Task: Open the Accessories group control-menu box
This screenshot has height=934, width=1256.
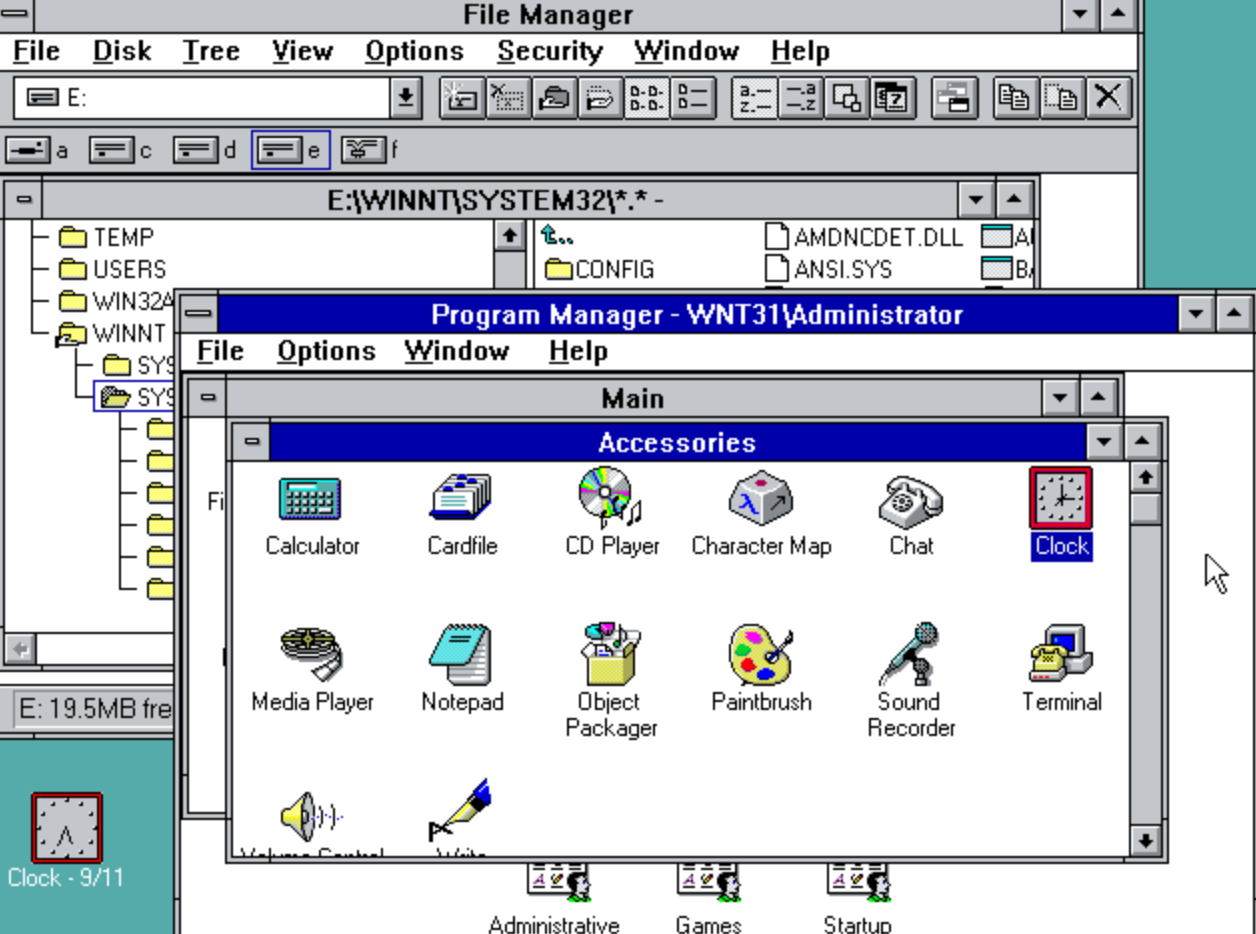Action: (251, 442)
